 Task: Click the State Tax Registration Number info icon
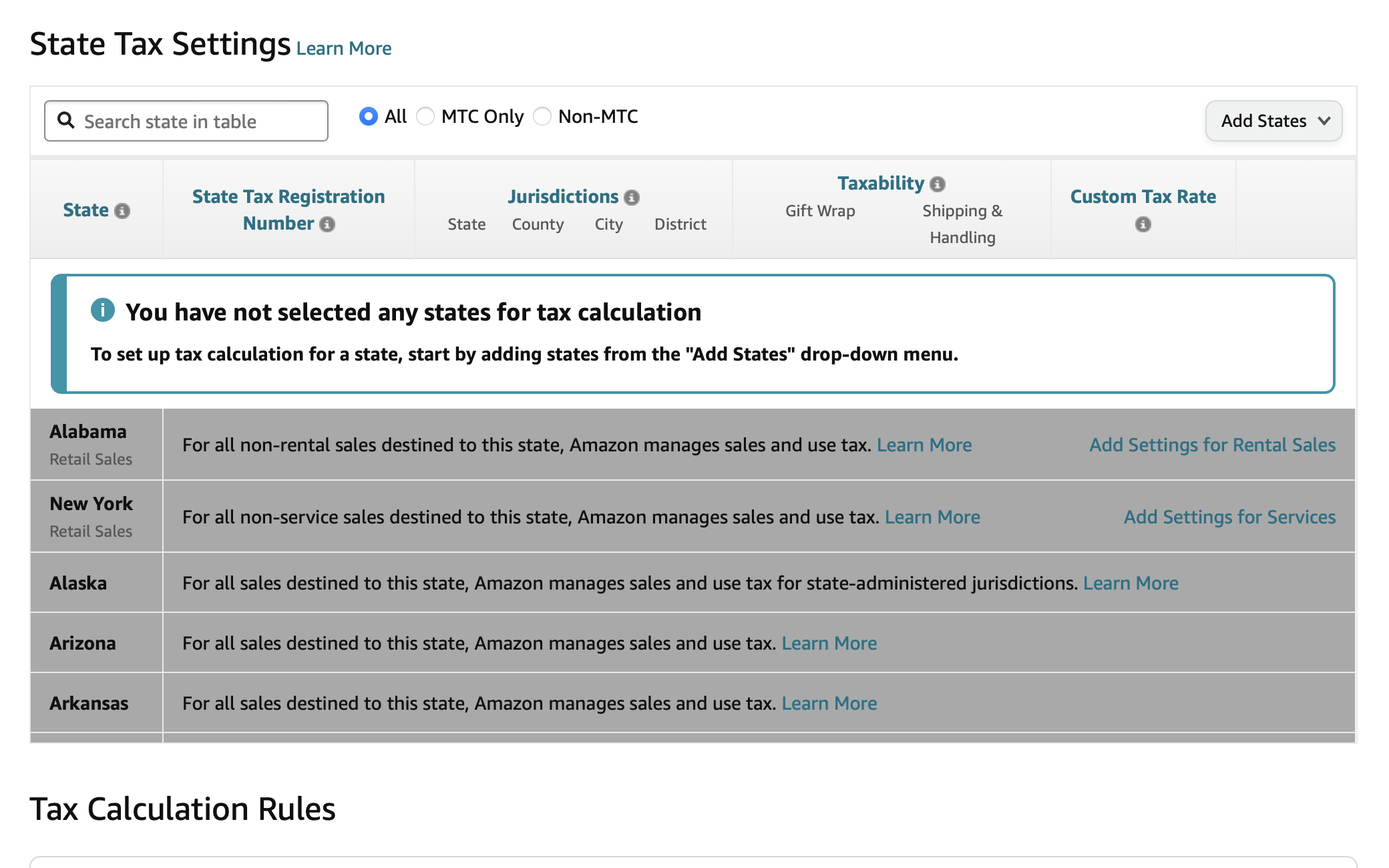(x=327, y=224)
